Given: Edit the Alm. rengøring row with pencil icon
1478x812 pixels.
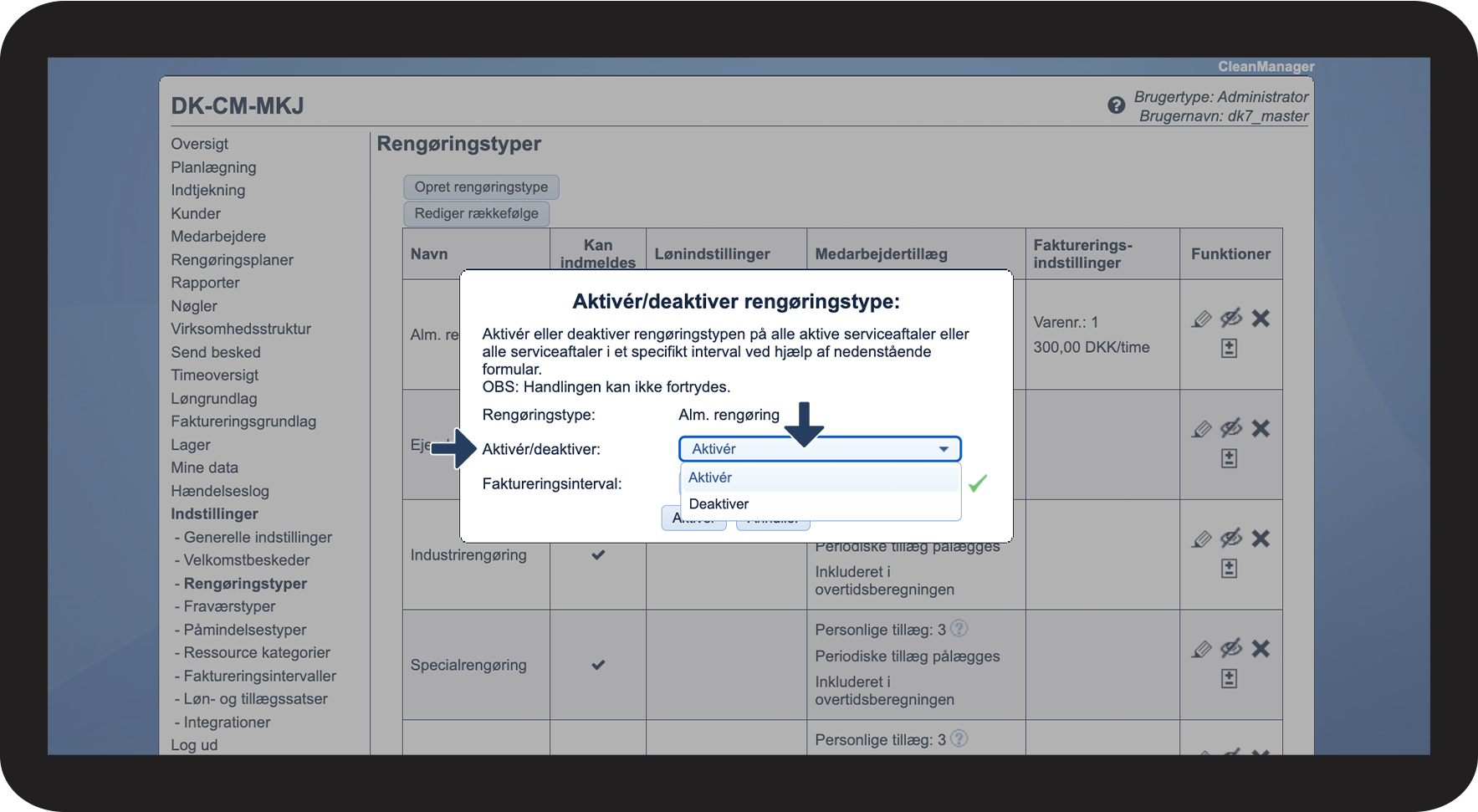Looking at the screenshot, I should click(1201, 319).
